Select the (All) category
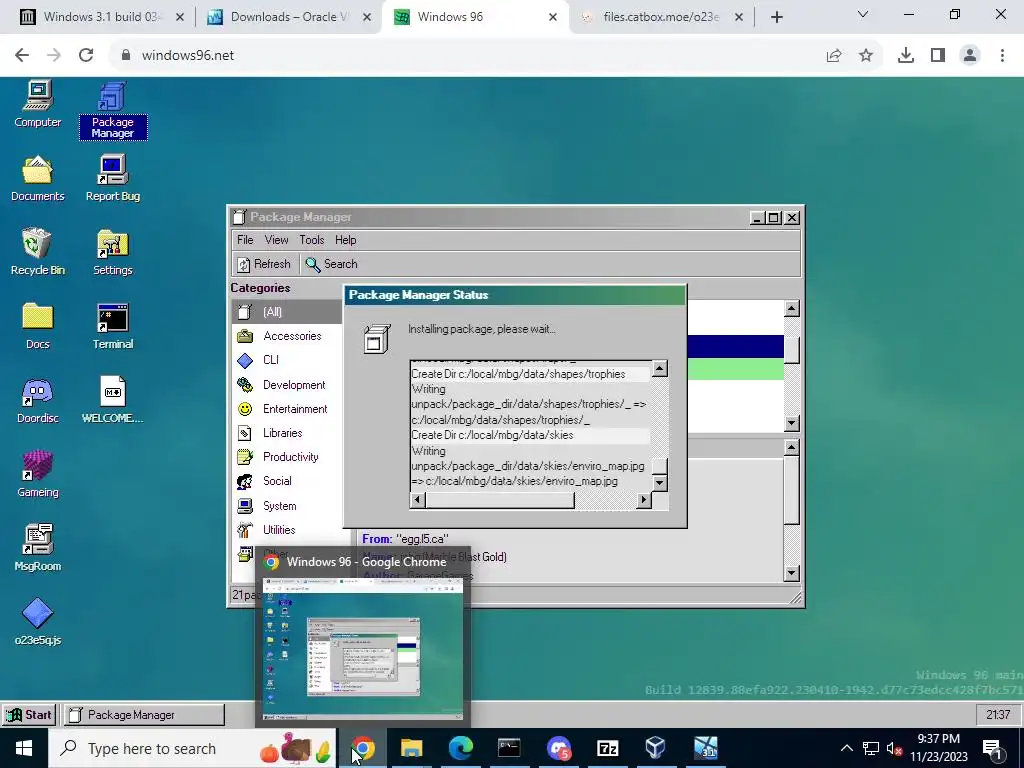Image resolution: width=1024 pixels, height=768 pixels. click(286, 312)
